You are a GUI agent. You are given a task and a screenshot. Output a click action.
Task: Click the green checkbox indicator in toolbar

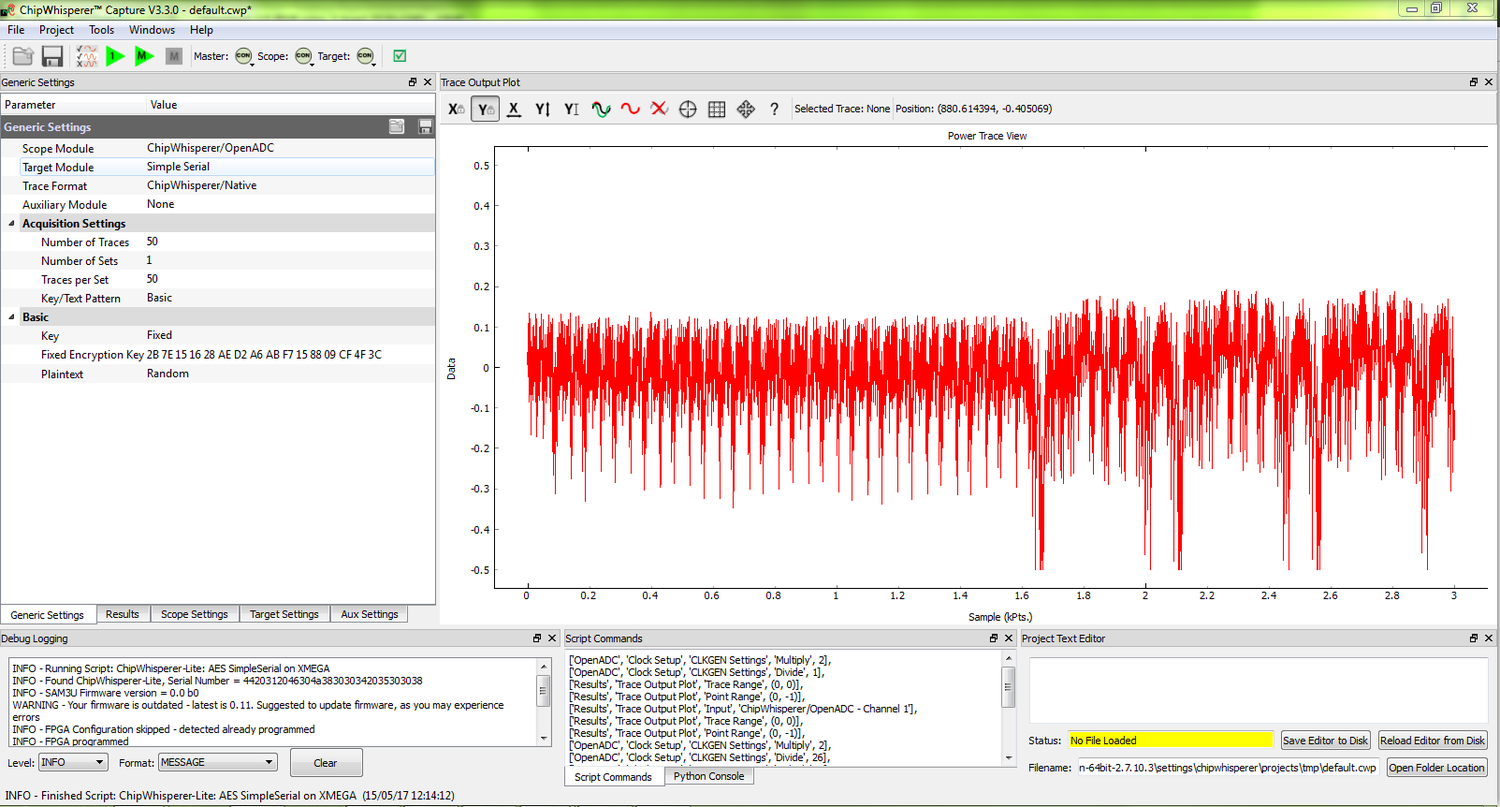399,56
